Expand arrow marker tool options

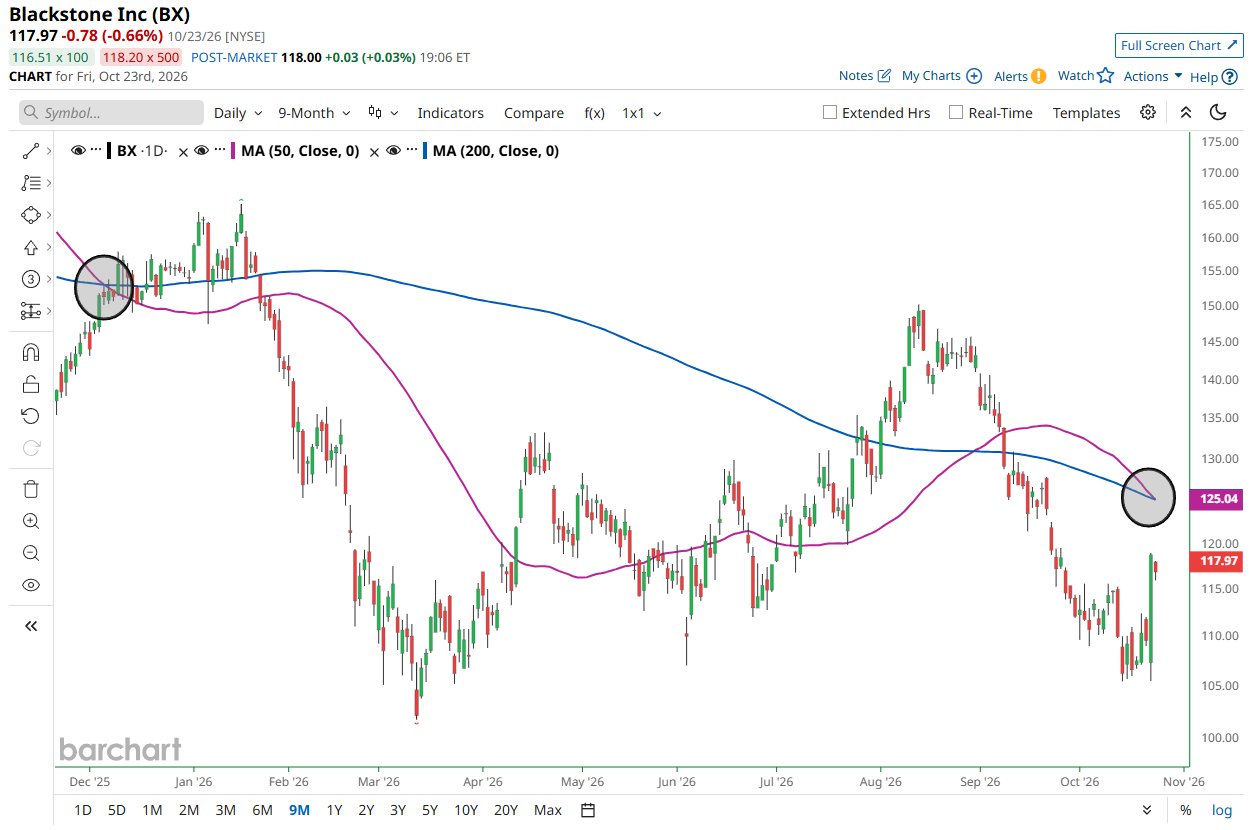click(50, 247)
